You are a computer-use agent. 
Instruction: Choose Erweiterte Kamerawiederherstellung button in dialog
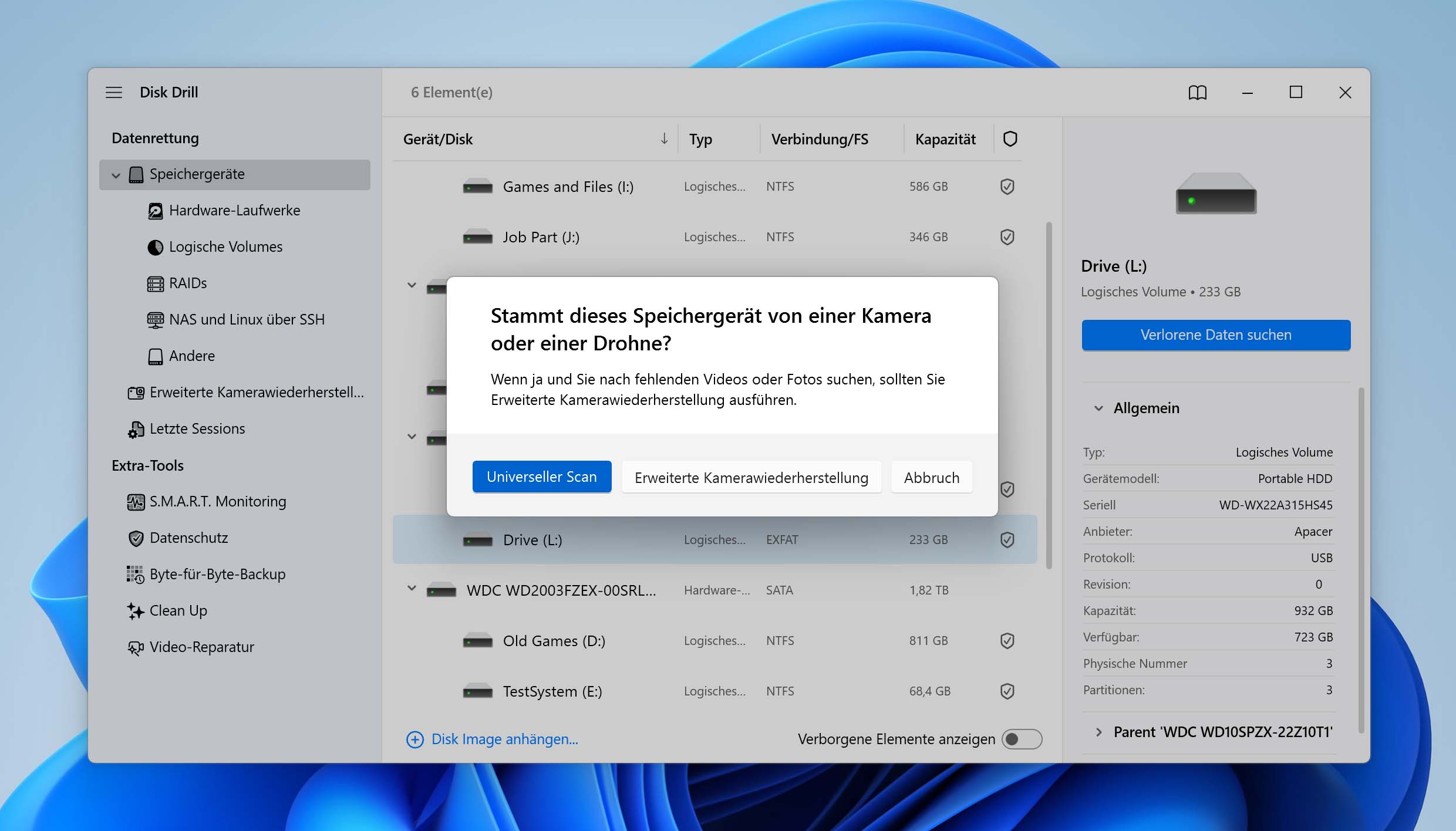(x=751, y=478)
